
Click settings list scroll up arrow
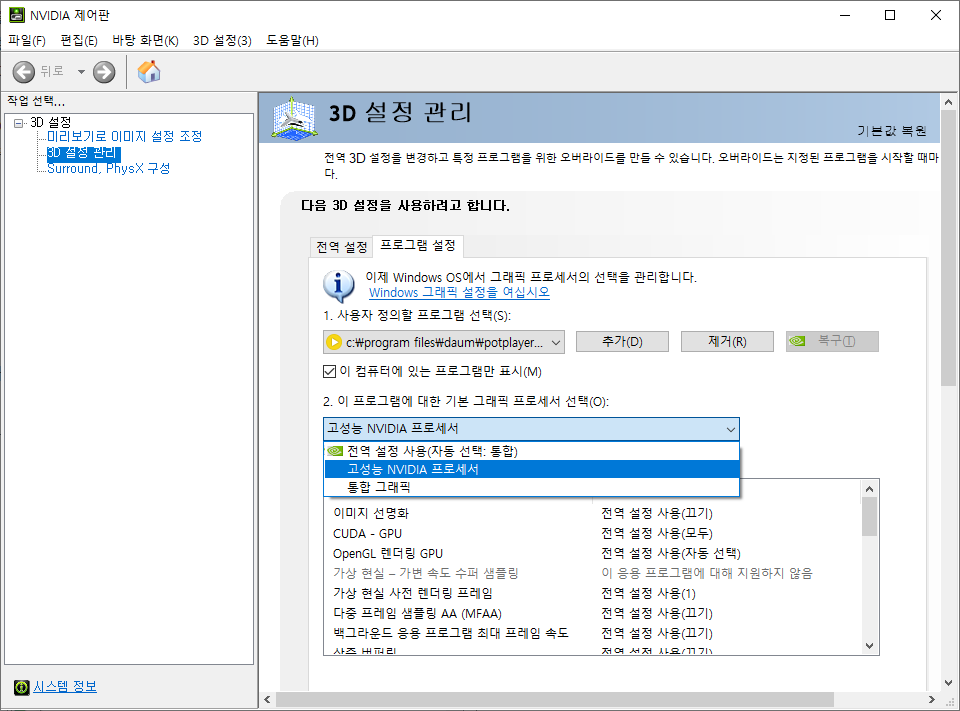coord(869,489)
